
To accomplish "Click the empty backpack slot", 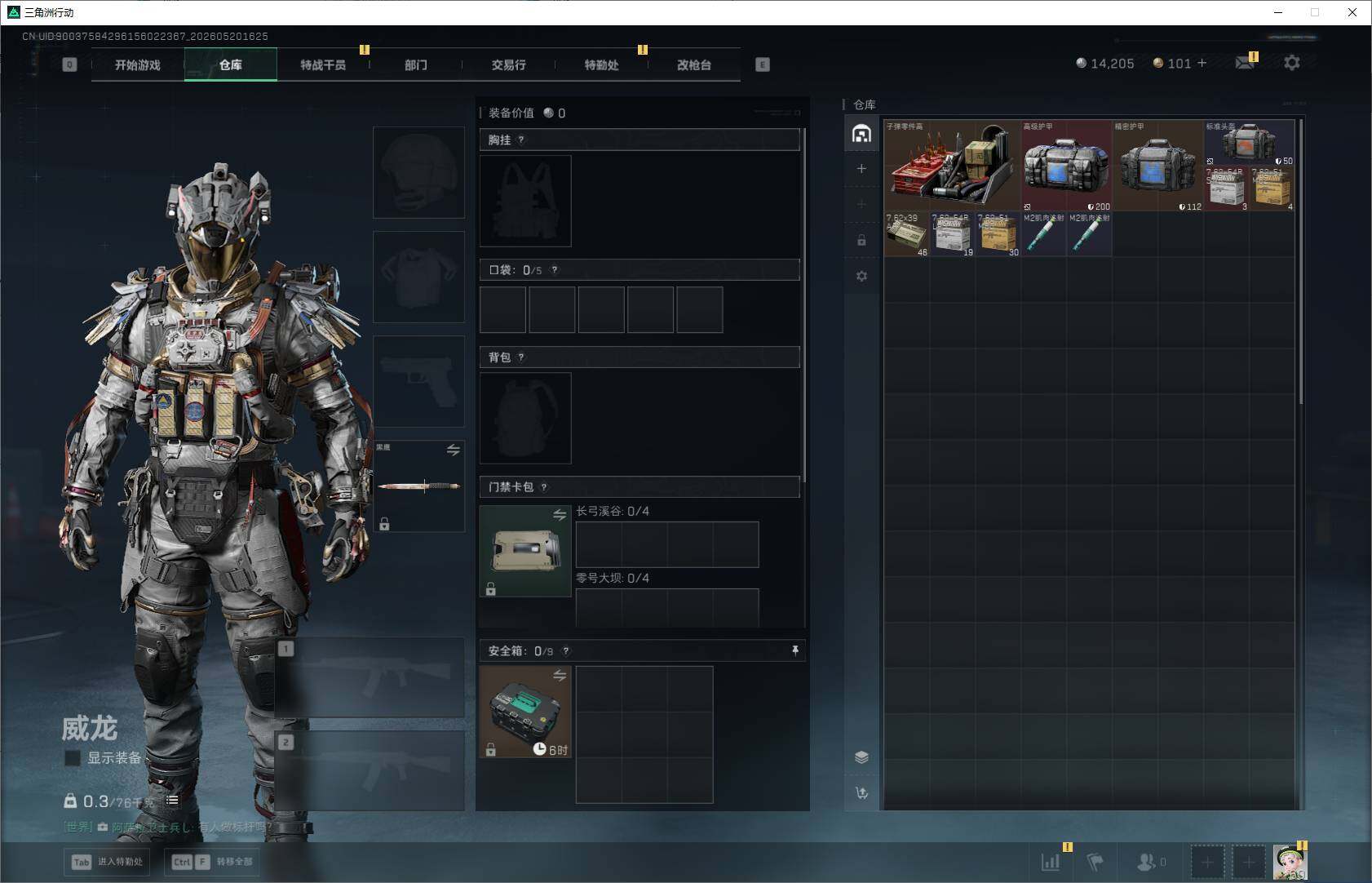I will [525, 419].
